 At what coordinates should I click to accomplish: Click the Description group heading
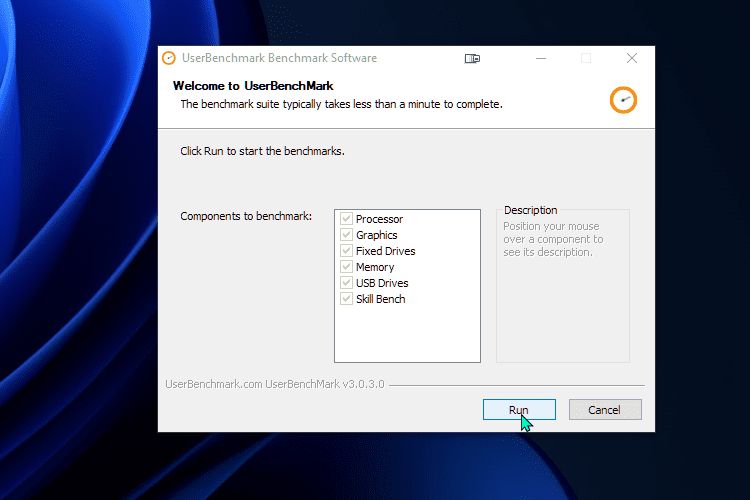(530, 210)
